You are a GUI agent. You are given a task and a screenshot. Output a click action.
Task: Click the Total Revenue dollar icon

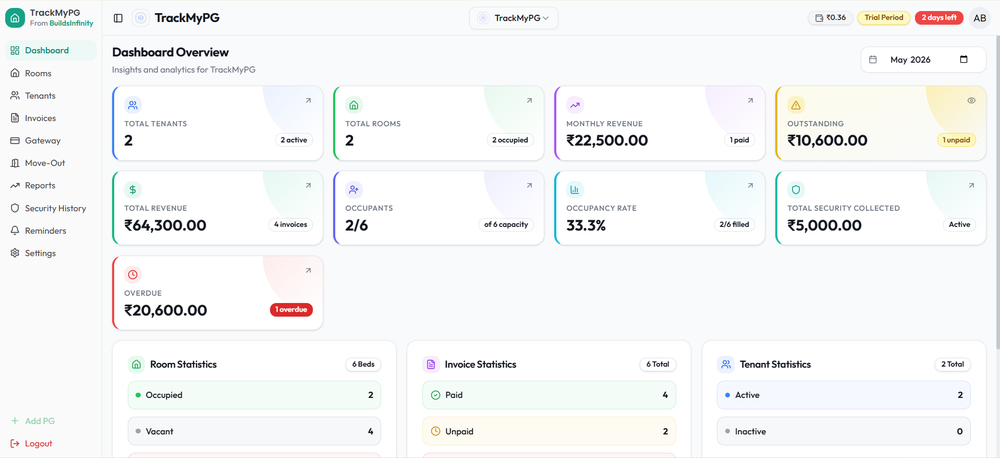pyautogui.click(x=133, y=189)
